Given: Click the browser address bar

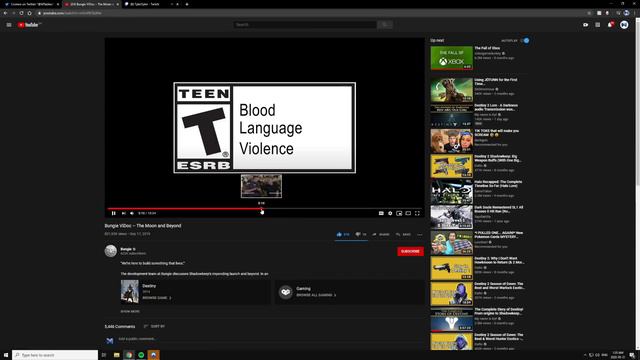Looking at the screenshot, I should [310, 13].
